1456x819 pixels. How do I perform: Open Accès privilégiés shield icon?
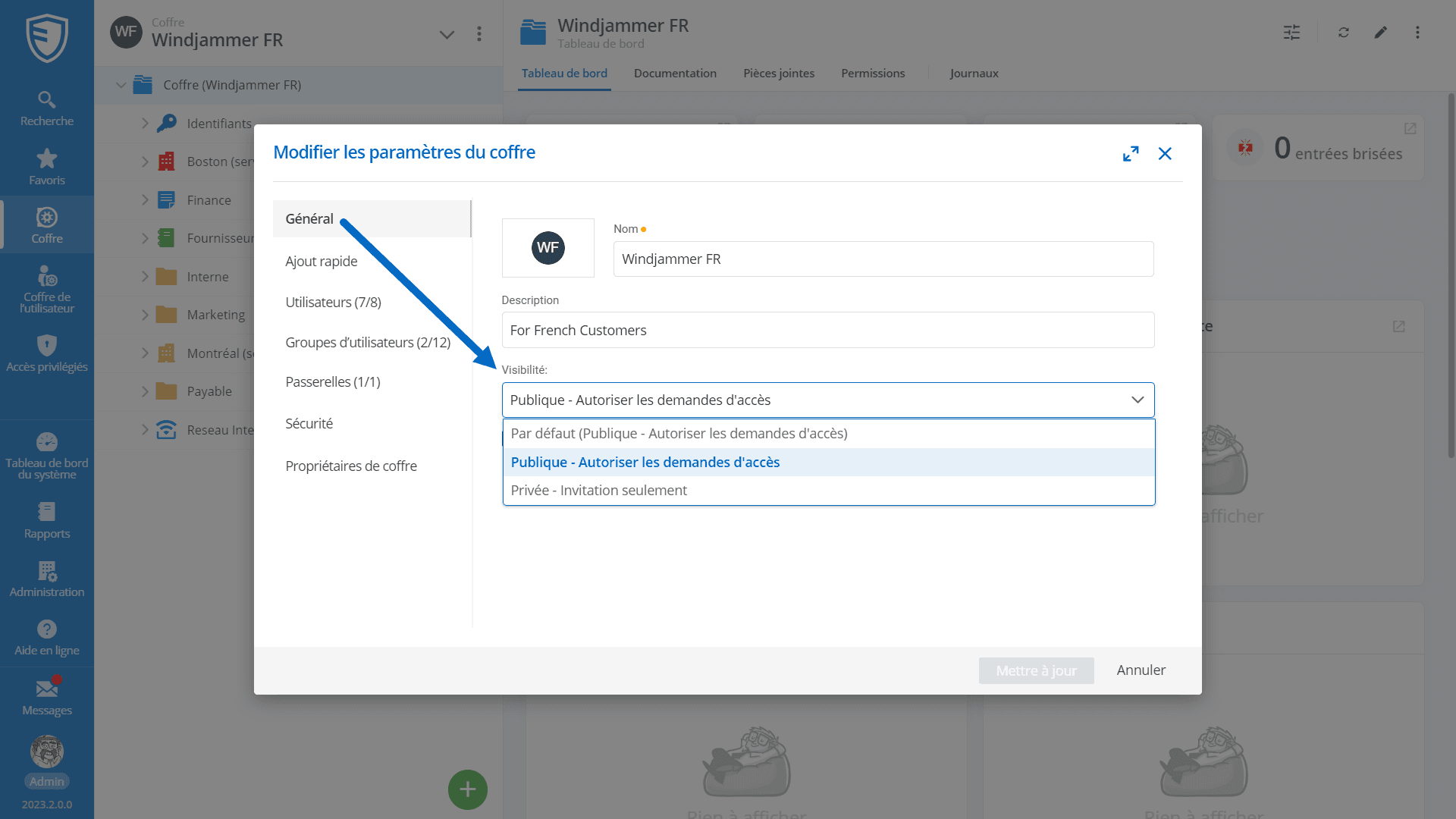click(46, 346)
